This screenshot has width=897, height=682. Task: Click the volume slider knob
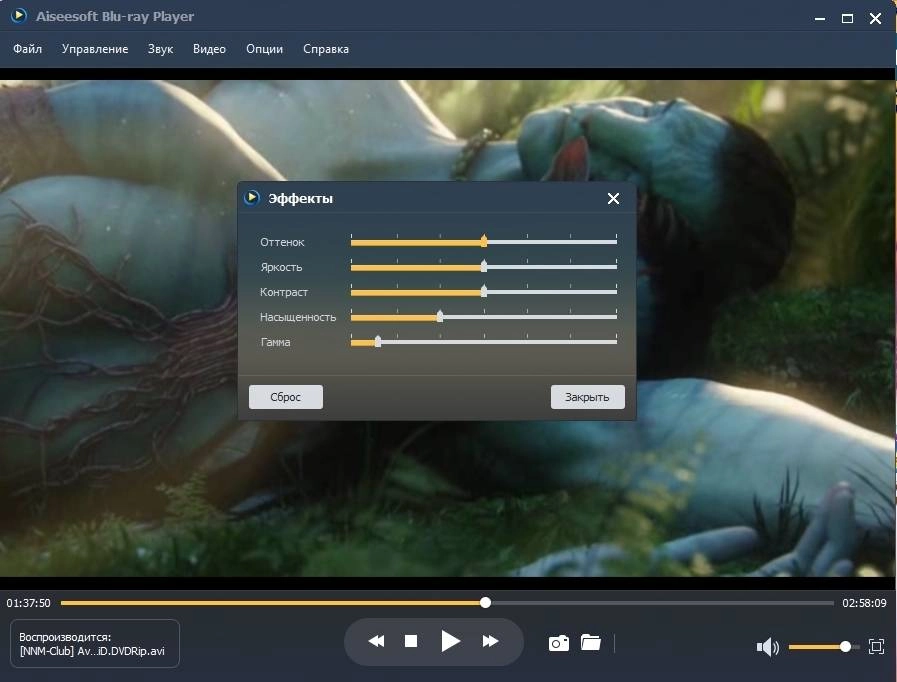tap(845, 647)
